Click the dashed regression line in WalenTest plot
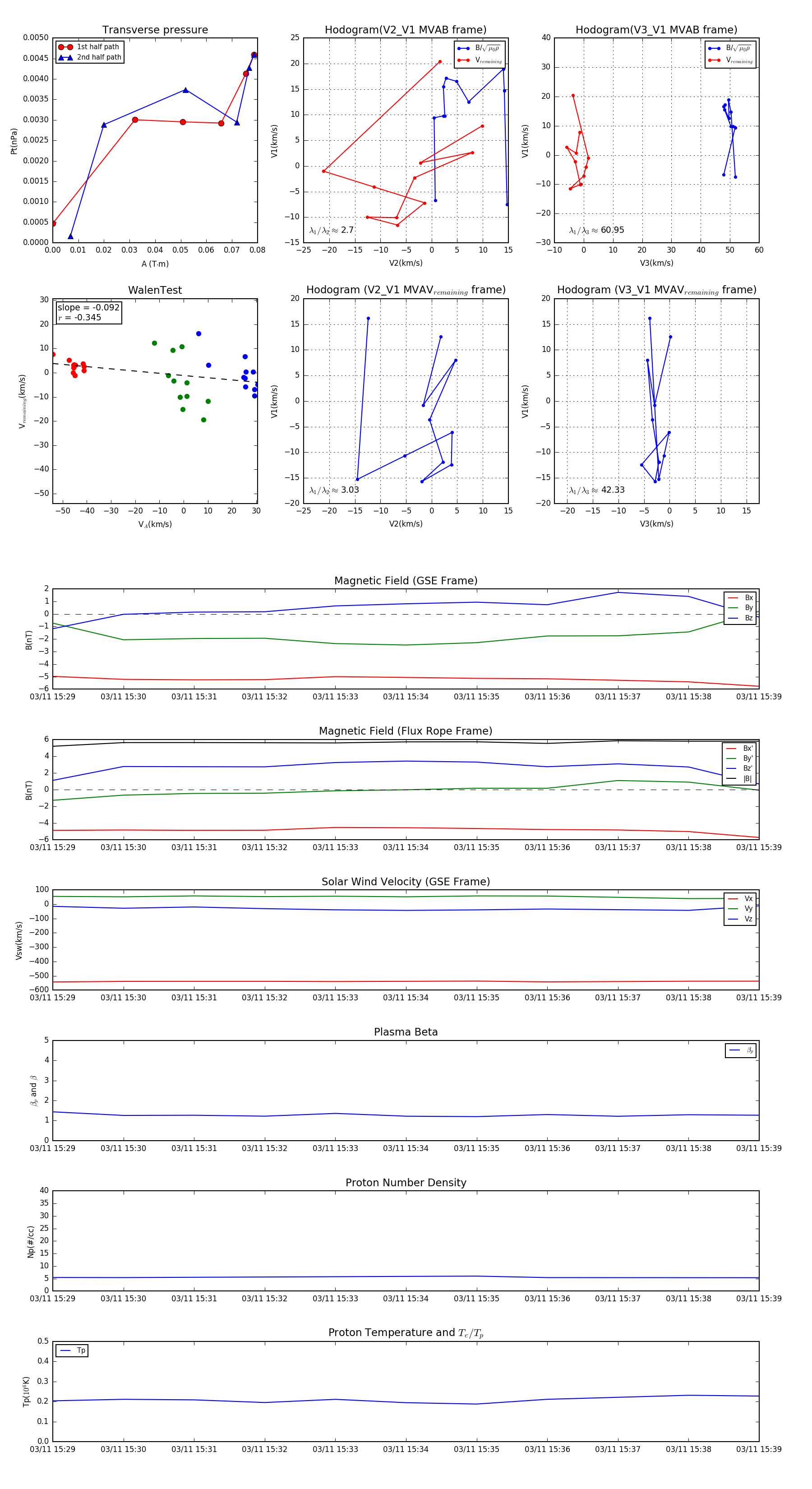Screen dimensions: 812x1489 point(155,372)
